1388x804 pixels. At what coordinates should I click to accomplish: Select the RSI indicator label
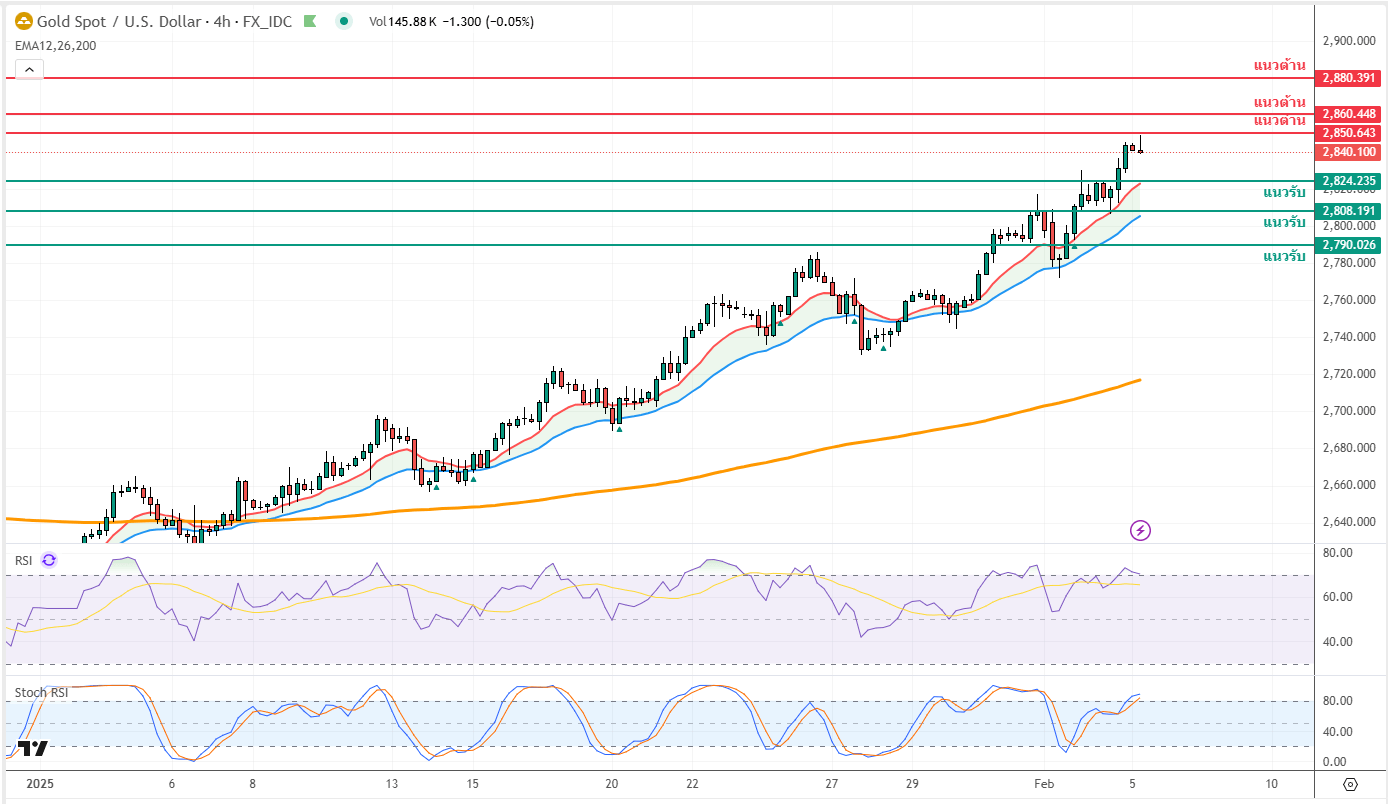[24, 560]
